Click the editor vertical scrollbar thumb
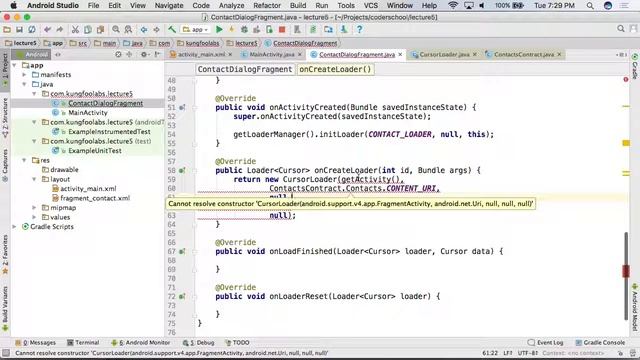This screenshot has width=640, height=360. (x=626, y=276)
